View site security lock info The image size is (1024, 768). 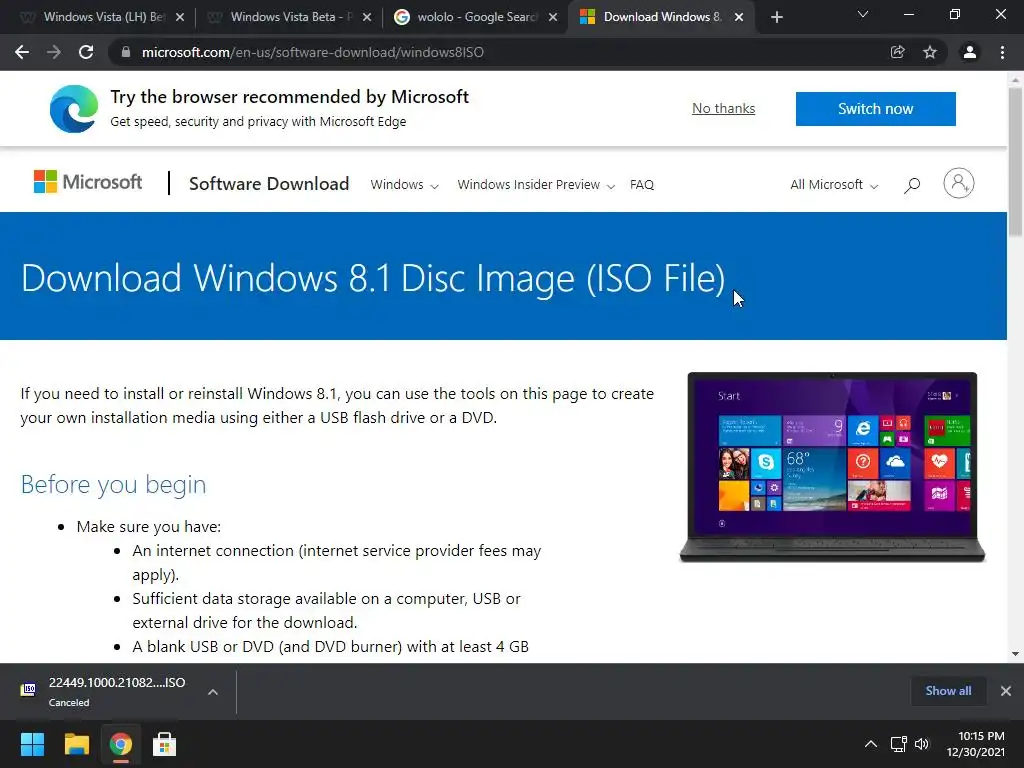(x=126, y=52)
